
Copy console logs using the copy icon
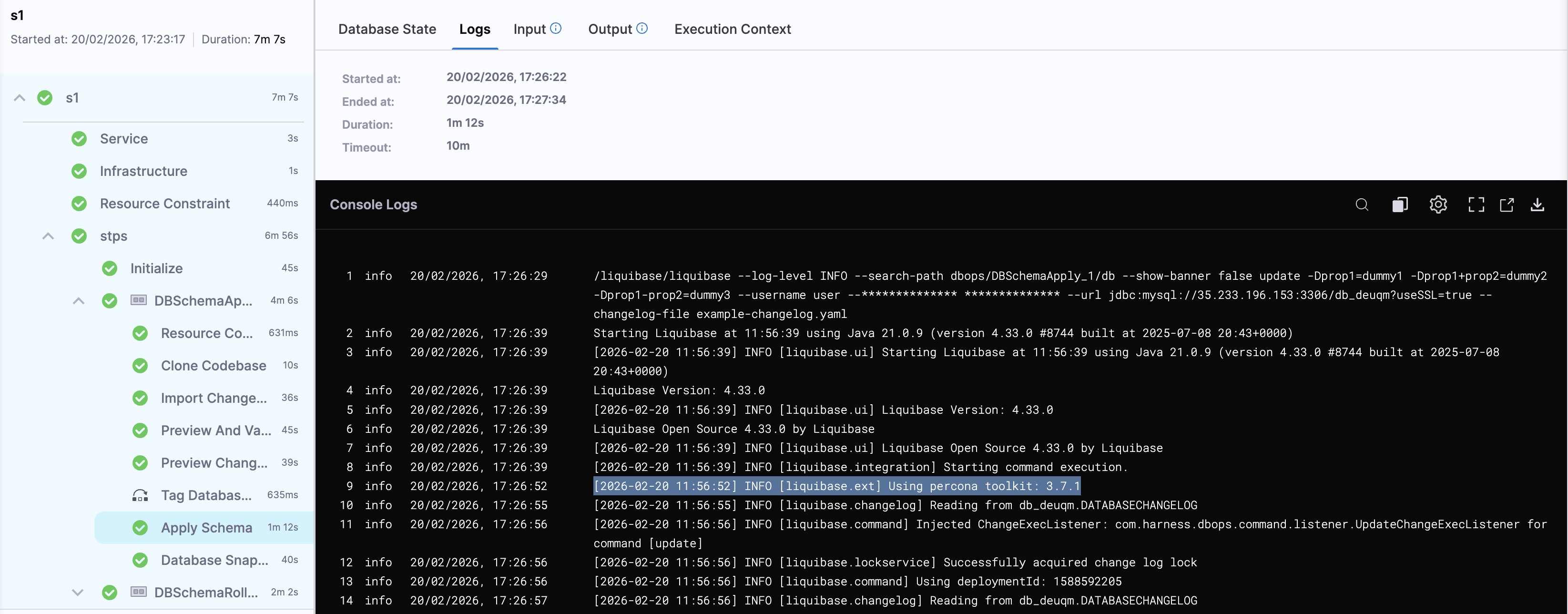point(1400,205)
